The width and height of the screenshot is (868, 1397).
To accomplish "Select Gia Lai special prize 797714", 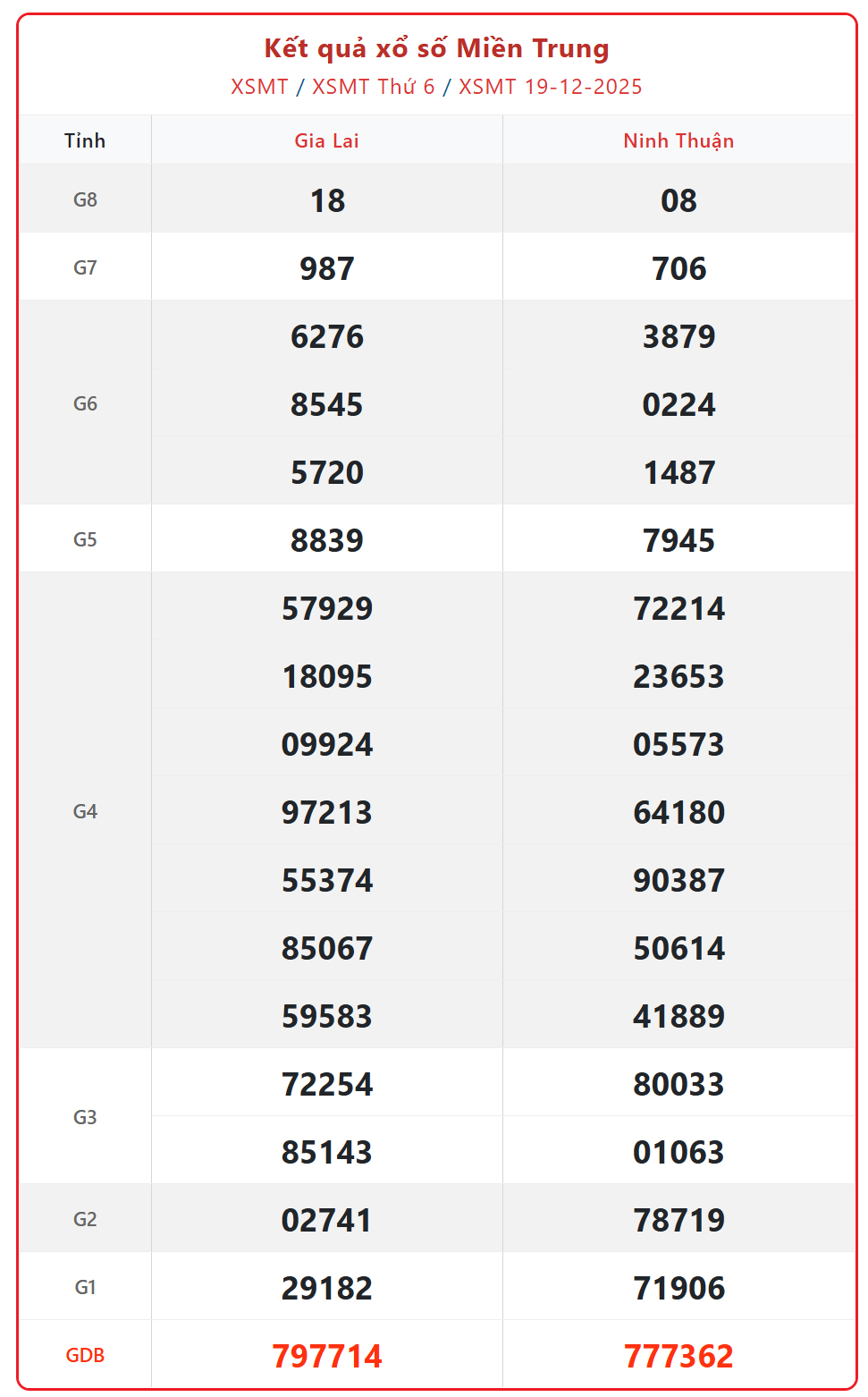I will (x=327, y=1356).
